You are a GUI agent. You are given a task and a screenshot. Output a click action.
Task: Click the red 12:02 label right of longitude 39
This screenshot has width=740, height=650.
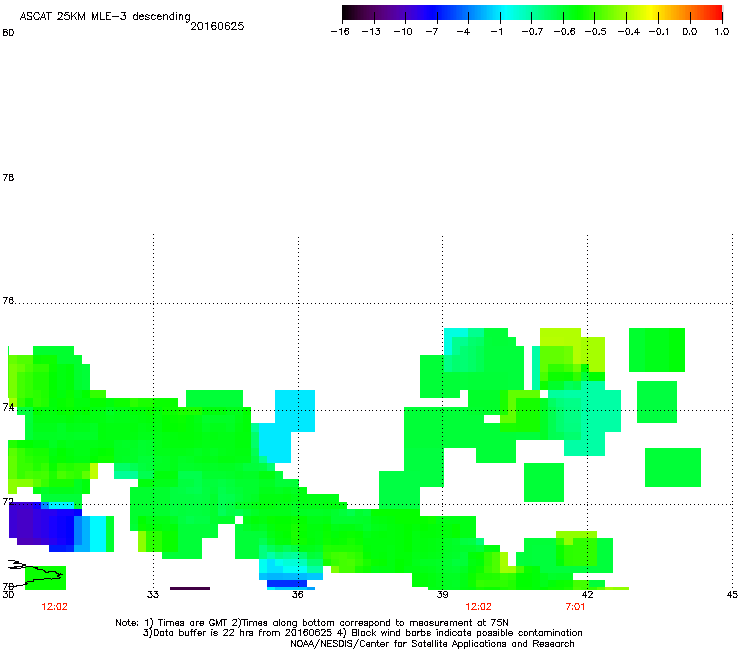(x=478, y=607)
